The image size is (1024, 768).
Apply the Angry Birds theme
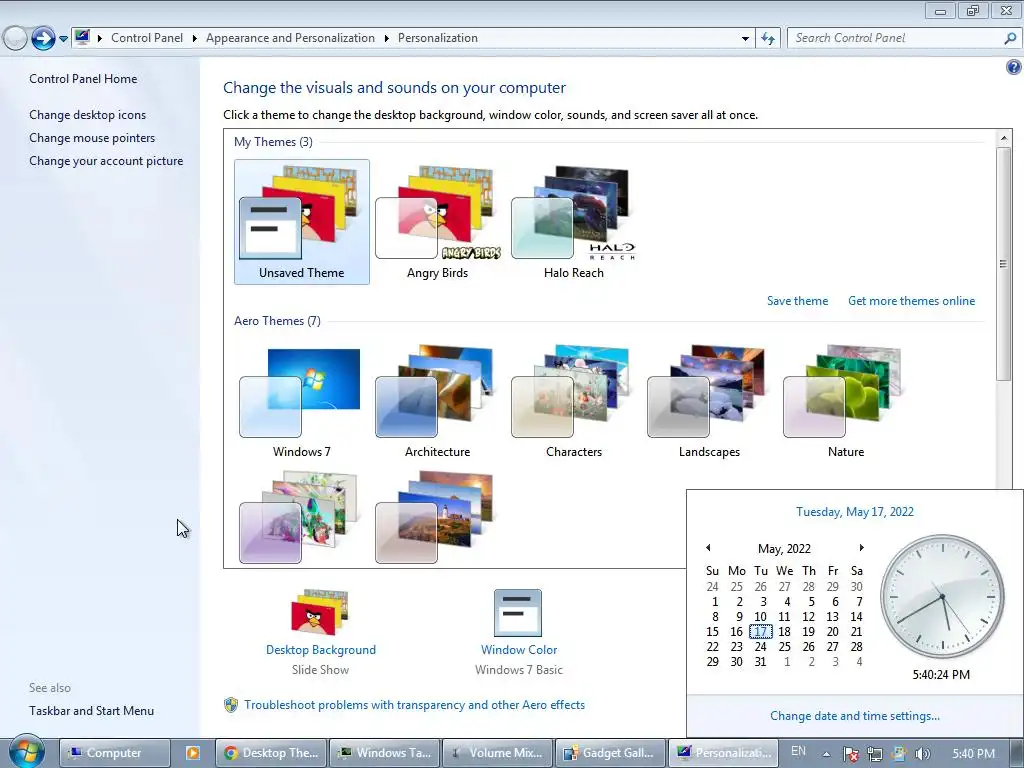pyautogui.click(x=438, y=222)
